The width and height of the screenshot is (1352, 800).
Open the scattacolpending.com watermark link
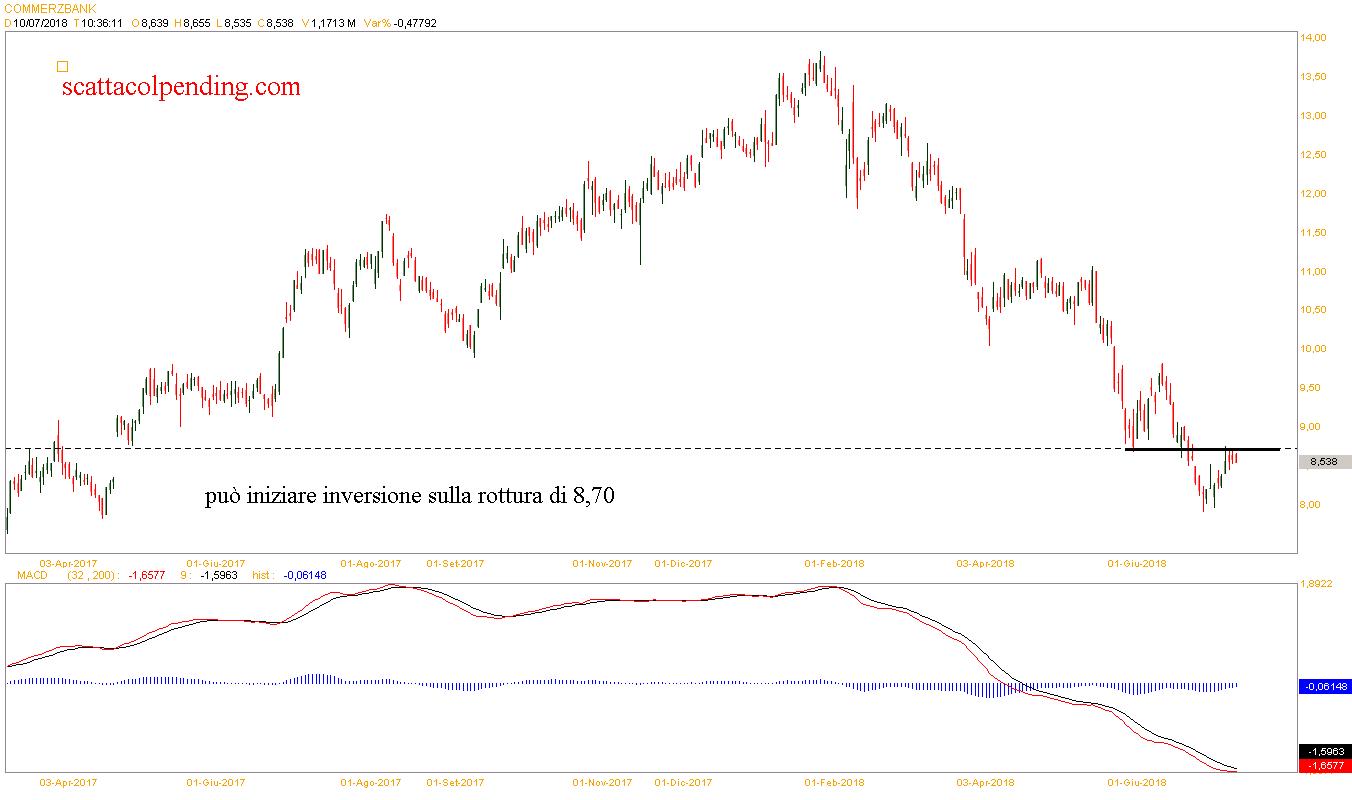pos(181,87)
